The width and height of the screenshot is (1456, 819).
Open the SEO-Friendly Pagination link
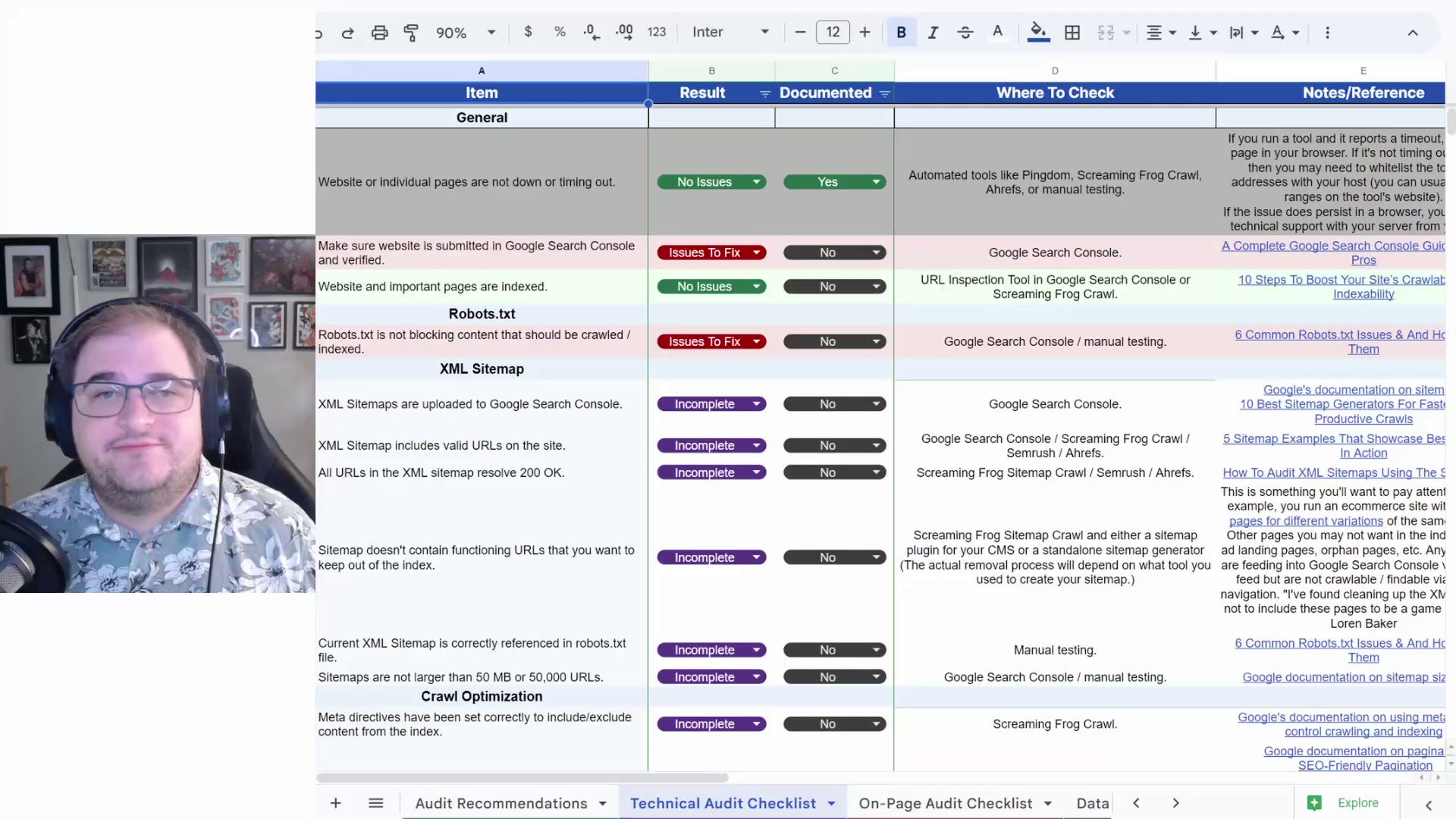pos(1365,765)
